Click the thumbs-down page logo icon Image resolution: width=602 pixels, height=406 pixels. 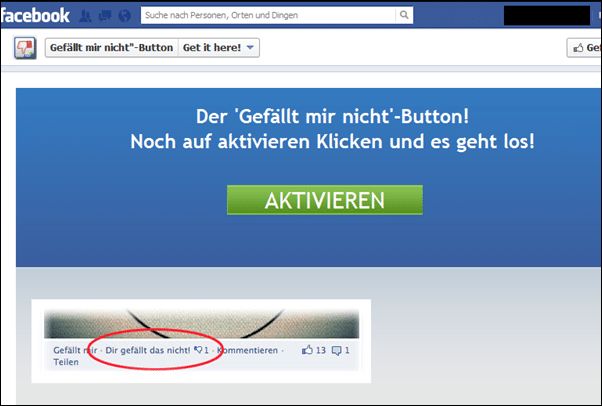(x=25, y=48)
